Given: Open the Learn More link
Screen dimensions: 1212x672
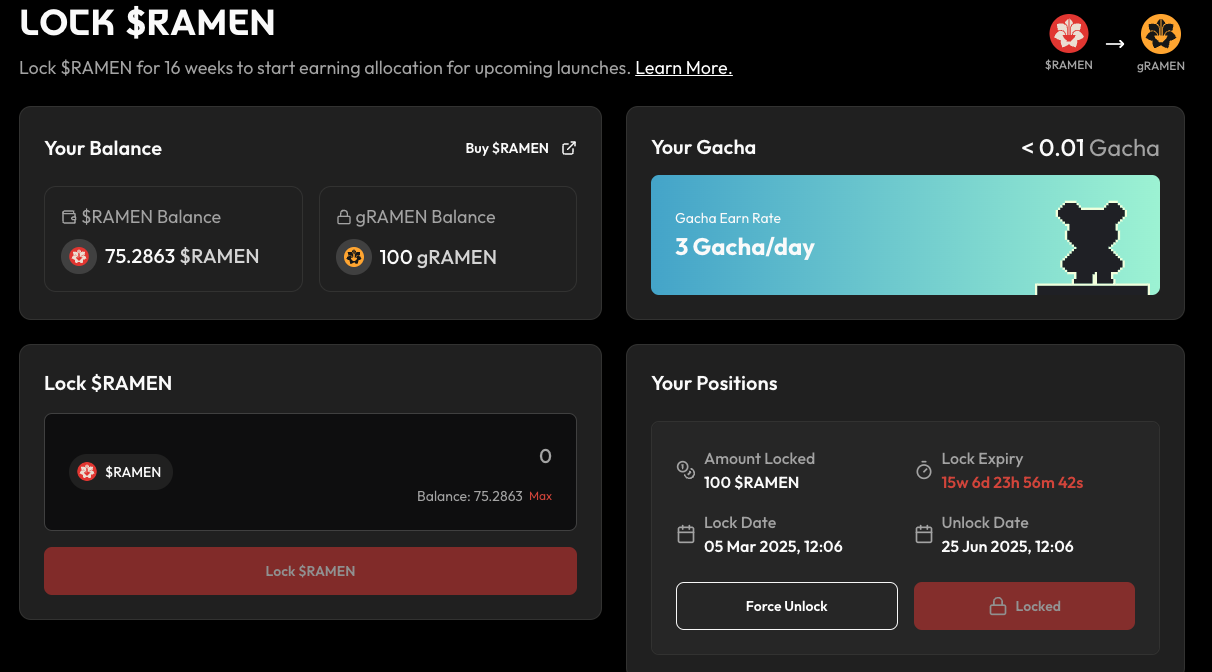Looking at the screenshot, I should [683, 68].
